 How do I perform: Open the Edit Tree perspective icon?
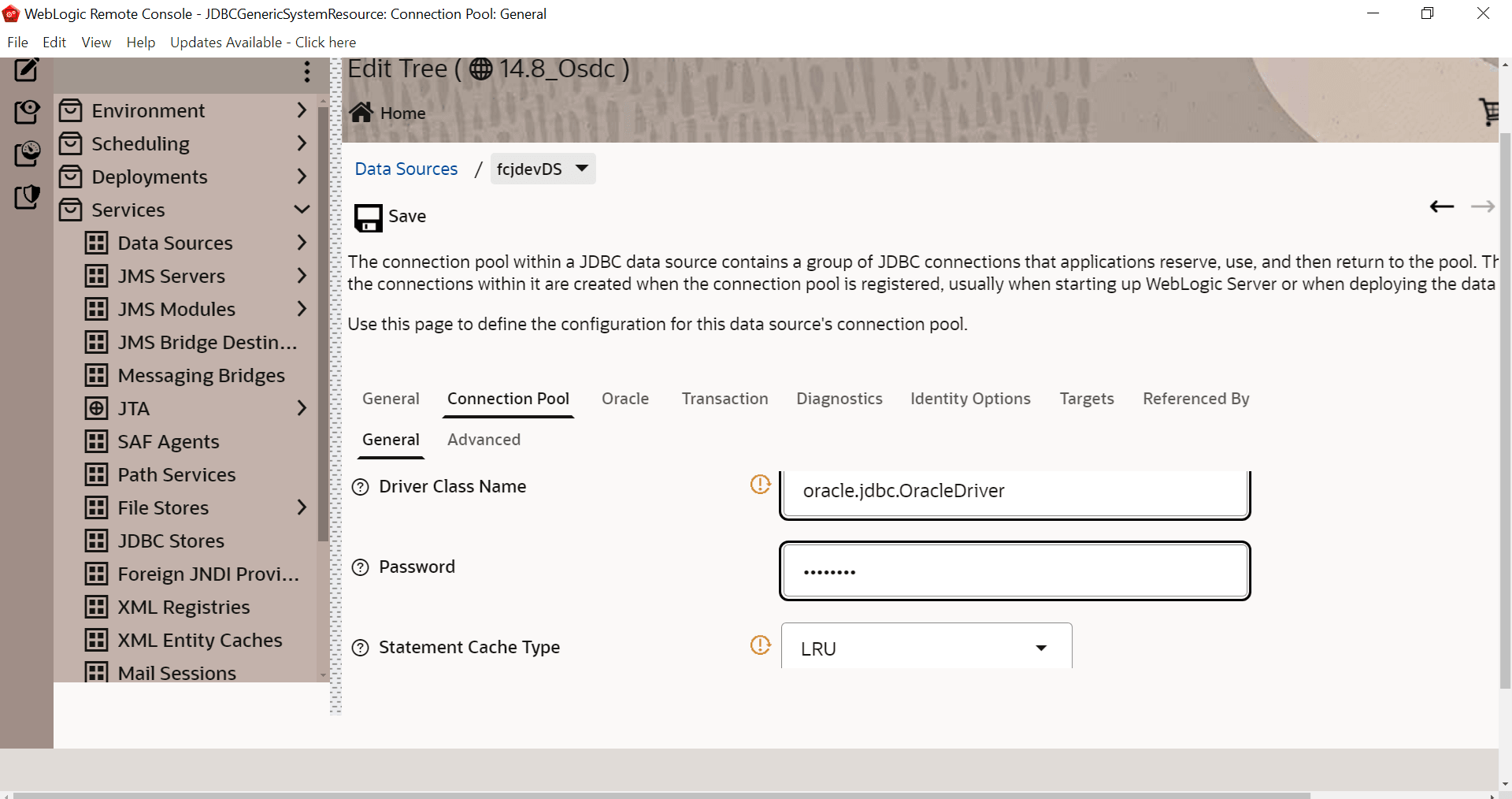pos(27,70)
